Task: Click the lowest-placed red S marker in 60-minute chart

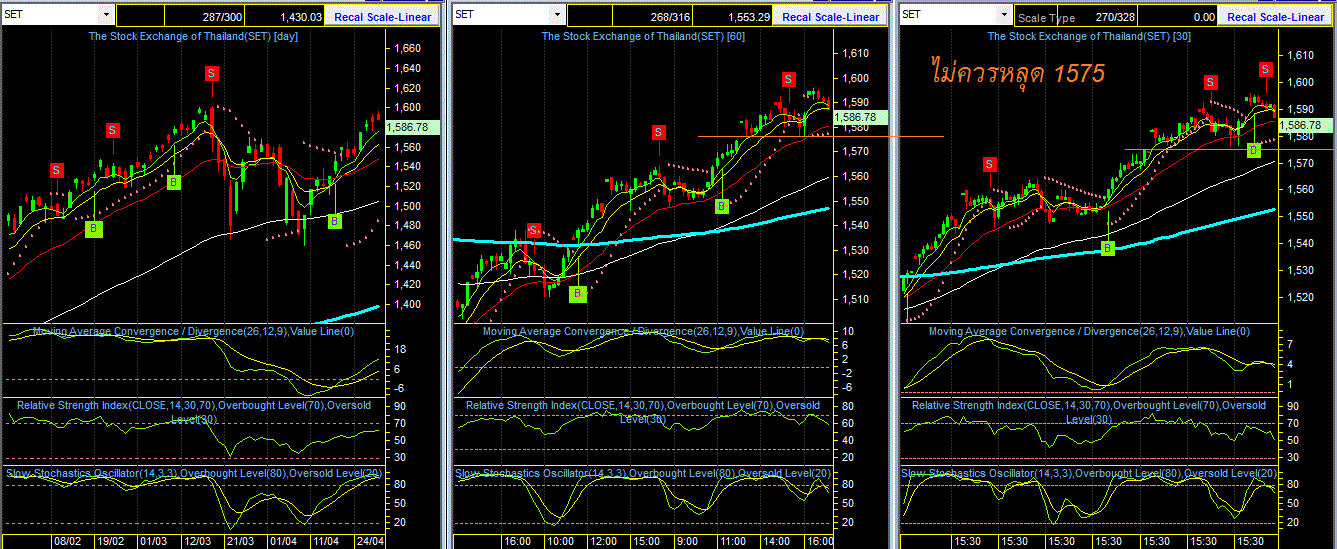Action: click(x=534, y=230)
